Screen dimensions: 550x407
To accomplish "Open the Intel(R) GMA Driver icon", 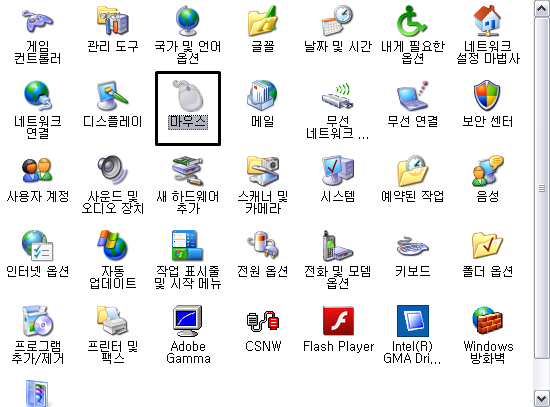I will (x=412, y=321).
